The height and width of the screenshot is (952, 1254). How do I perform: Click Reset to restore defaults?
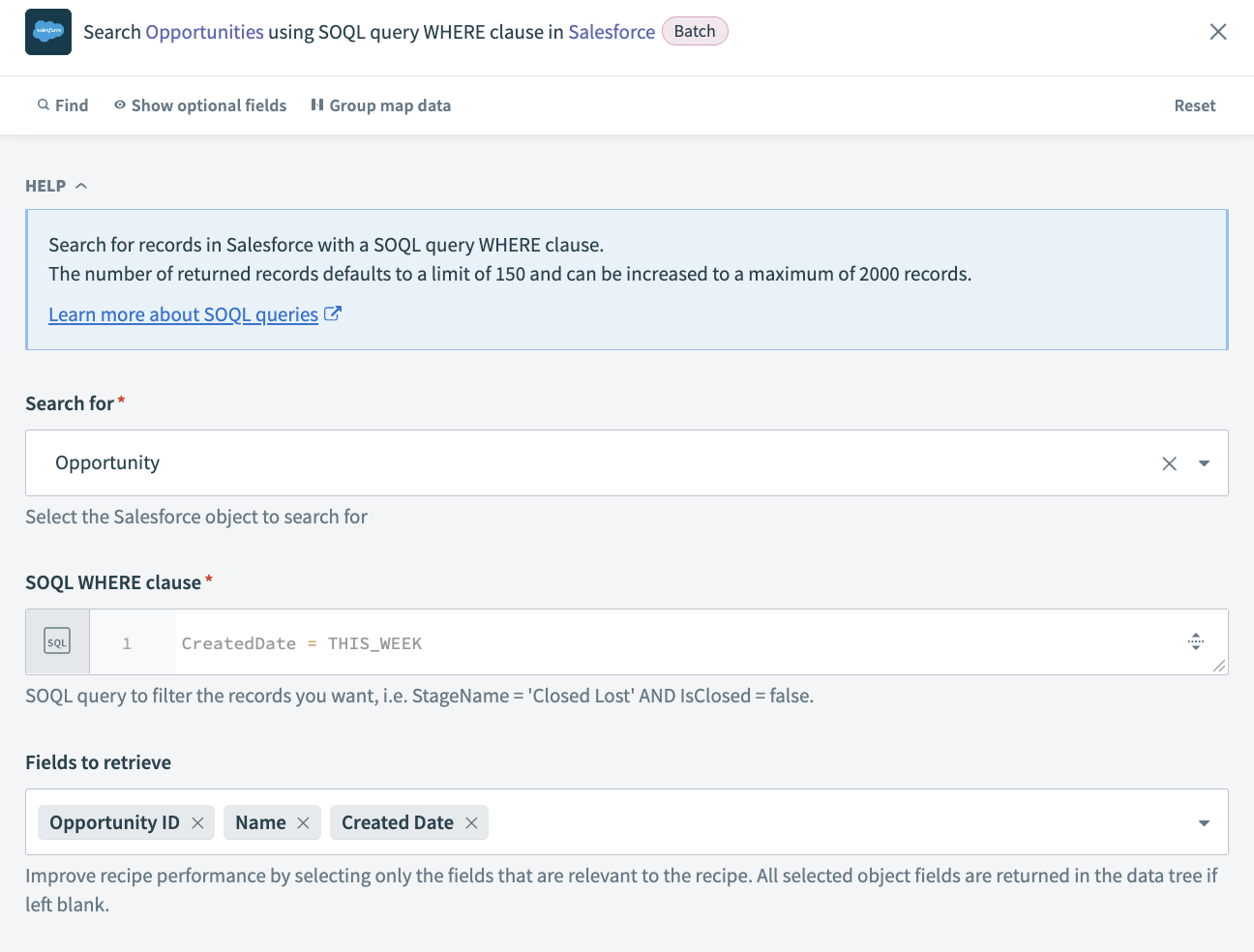(1194, 104)
